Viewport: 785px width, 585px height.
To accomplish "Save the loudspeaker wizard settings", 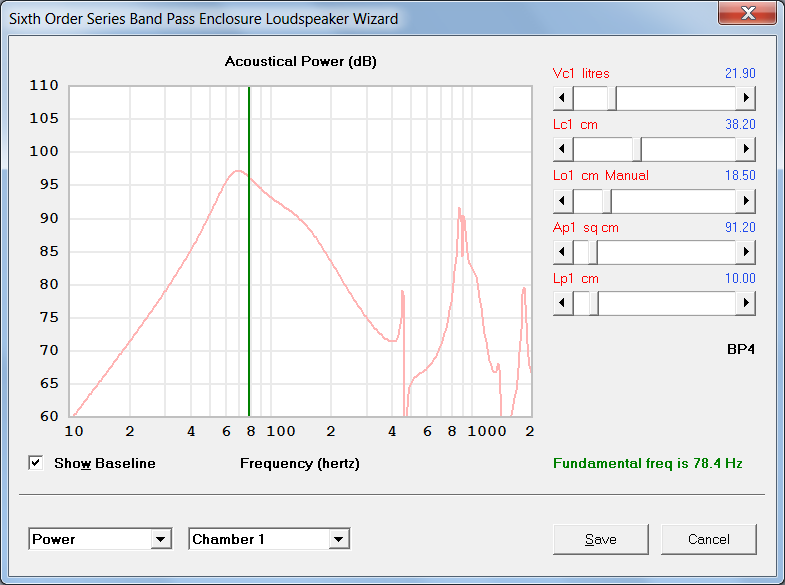I will [601, 539].
